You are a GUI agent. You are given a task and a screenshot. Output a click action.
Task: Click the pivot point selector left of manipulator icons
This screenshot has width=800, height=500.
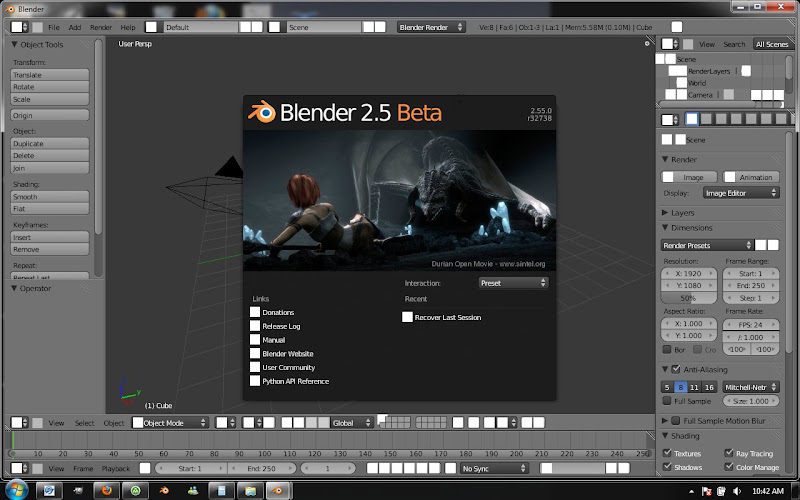click(253, 422)
